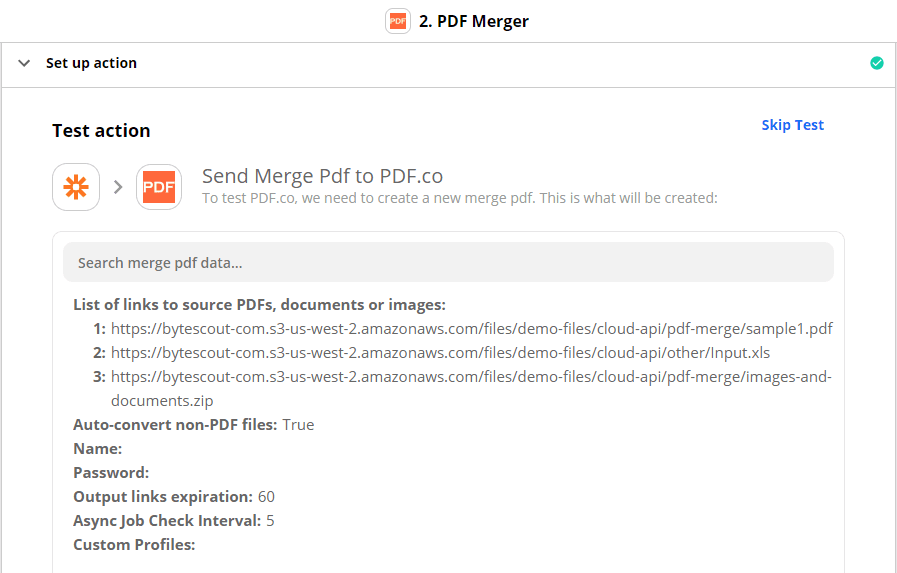This screenshot has height=573, width=897.
Task: Click the Auto-convert non-PDF files True value
Action: pyautogui.click(x=298, y=424)
